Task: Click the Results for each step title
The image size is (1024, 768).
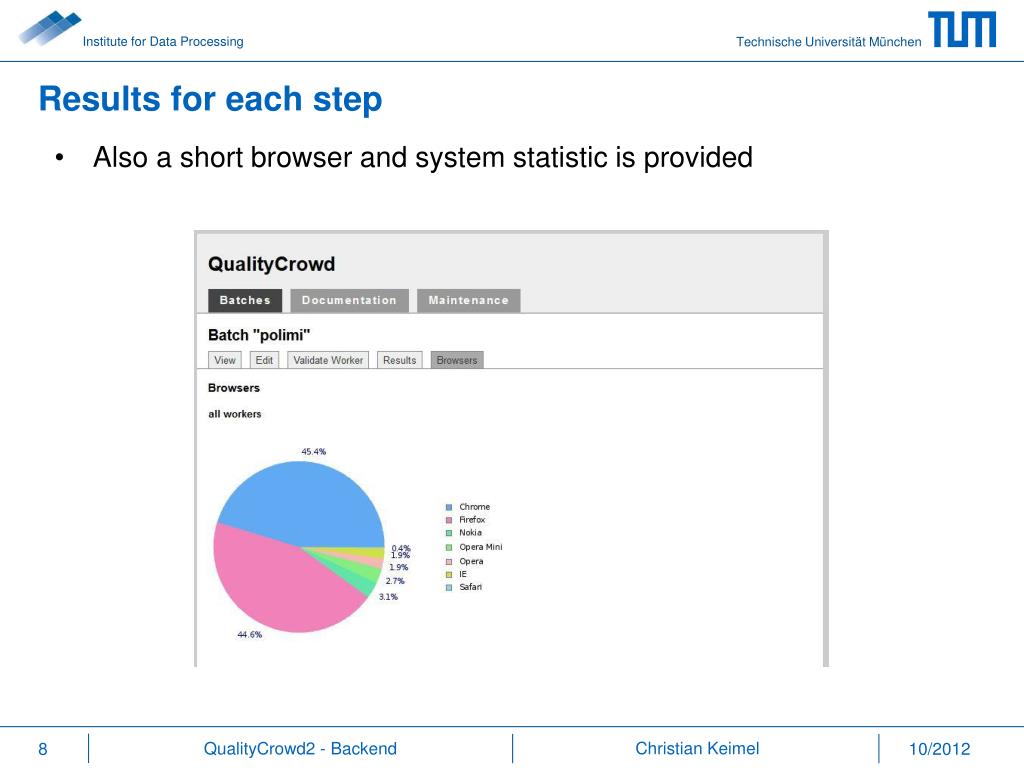Action: coord(210,99)
